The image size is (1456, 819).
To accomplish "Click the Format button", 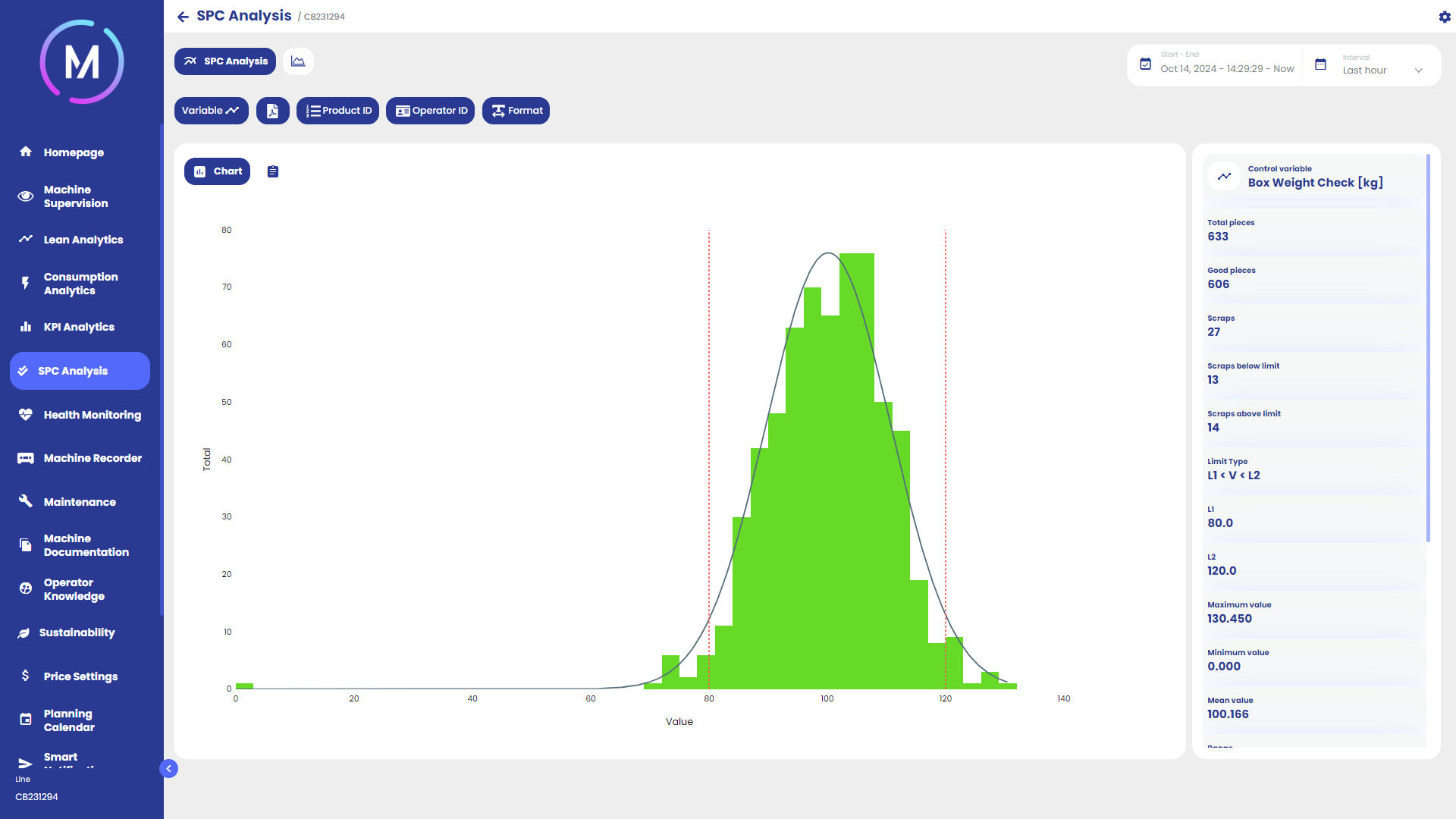I will point(516,111).
